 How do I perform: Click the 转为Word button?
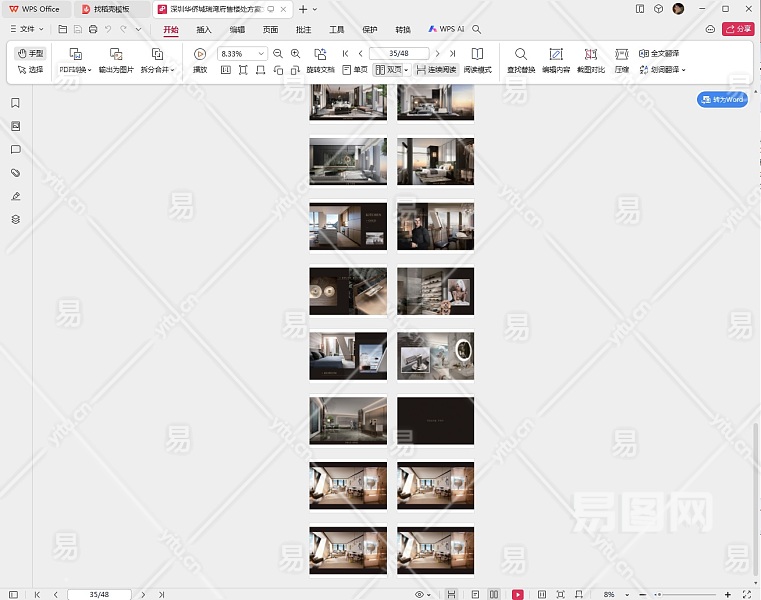click(x=722, y=100)
